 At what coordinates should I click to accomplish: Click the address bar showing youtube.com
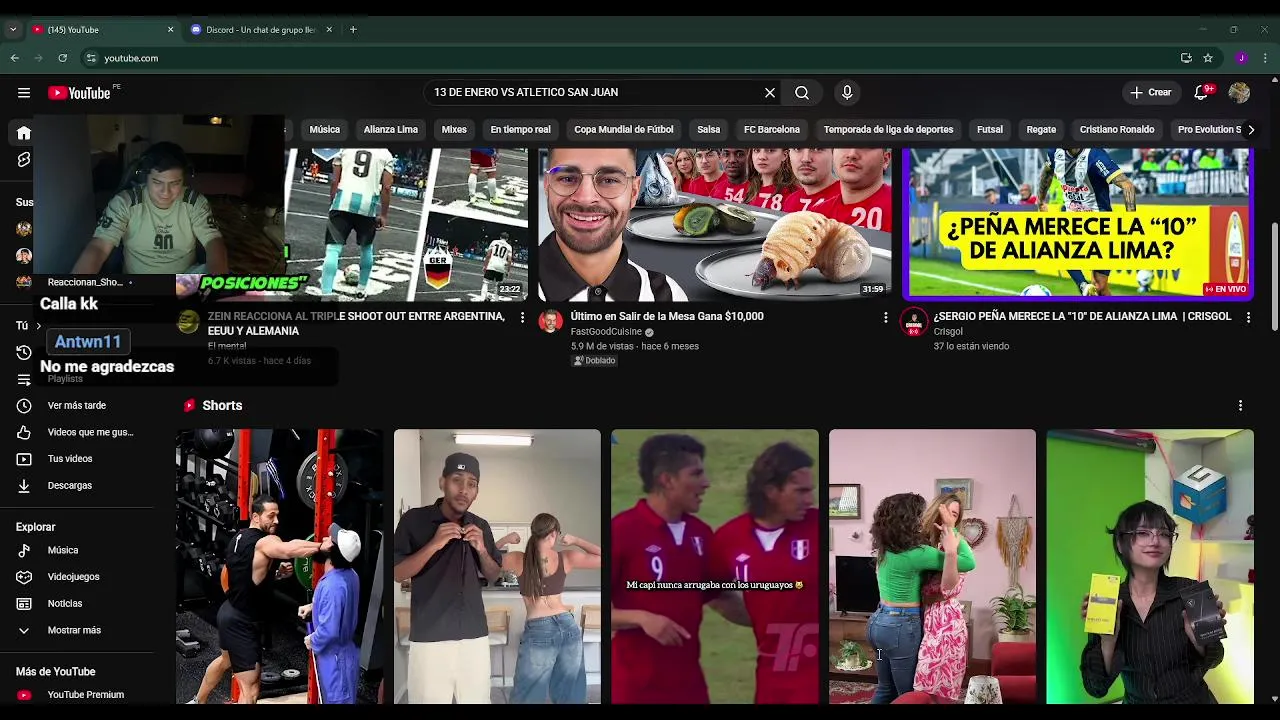coord(640,58)
